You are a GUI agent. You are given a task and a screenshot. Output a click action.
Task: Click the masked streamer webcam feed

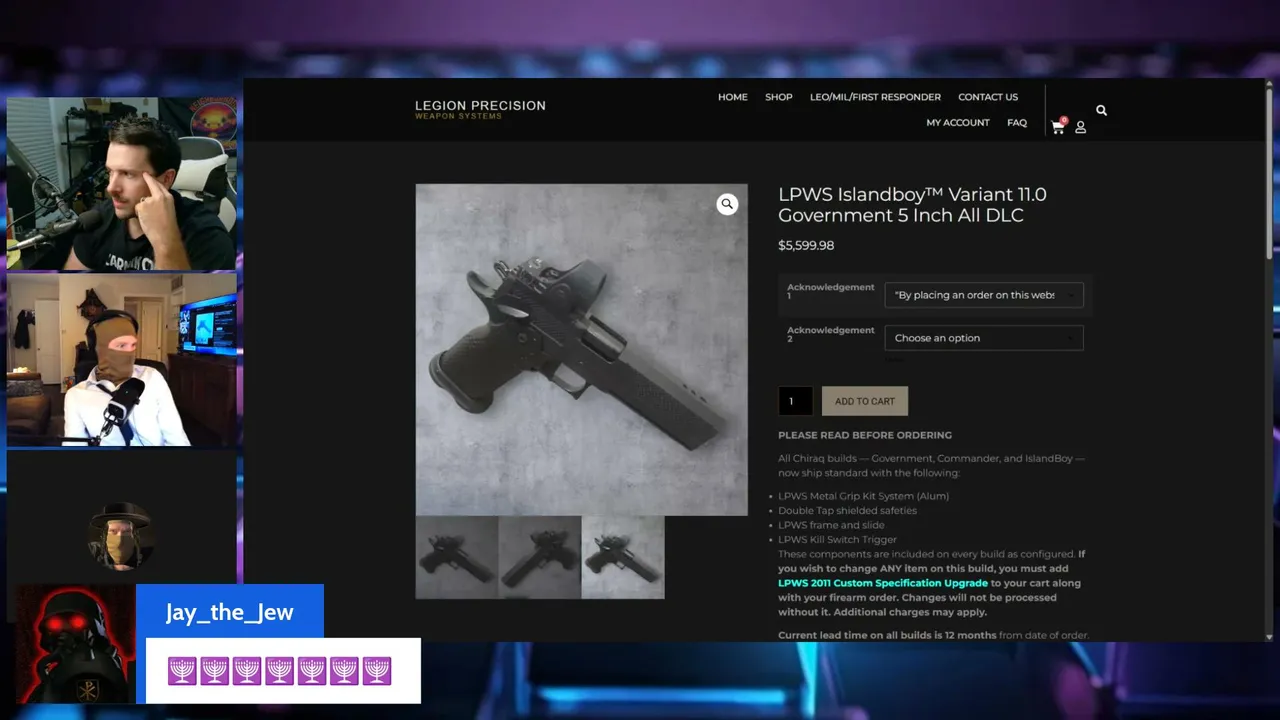122,360
